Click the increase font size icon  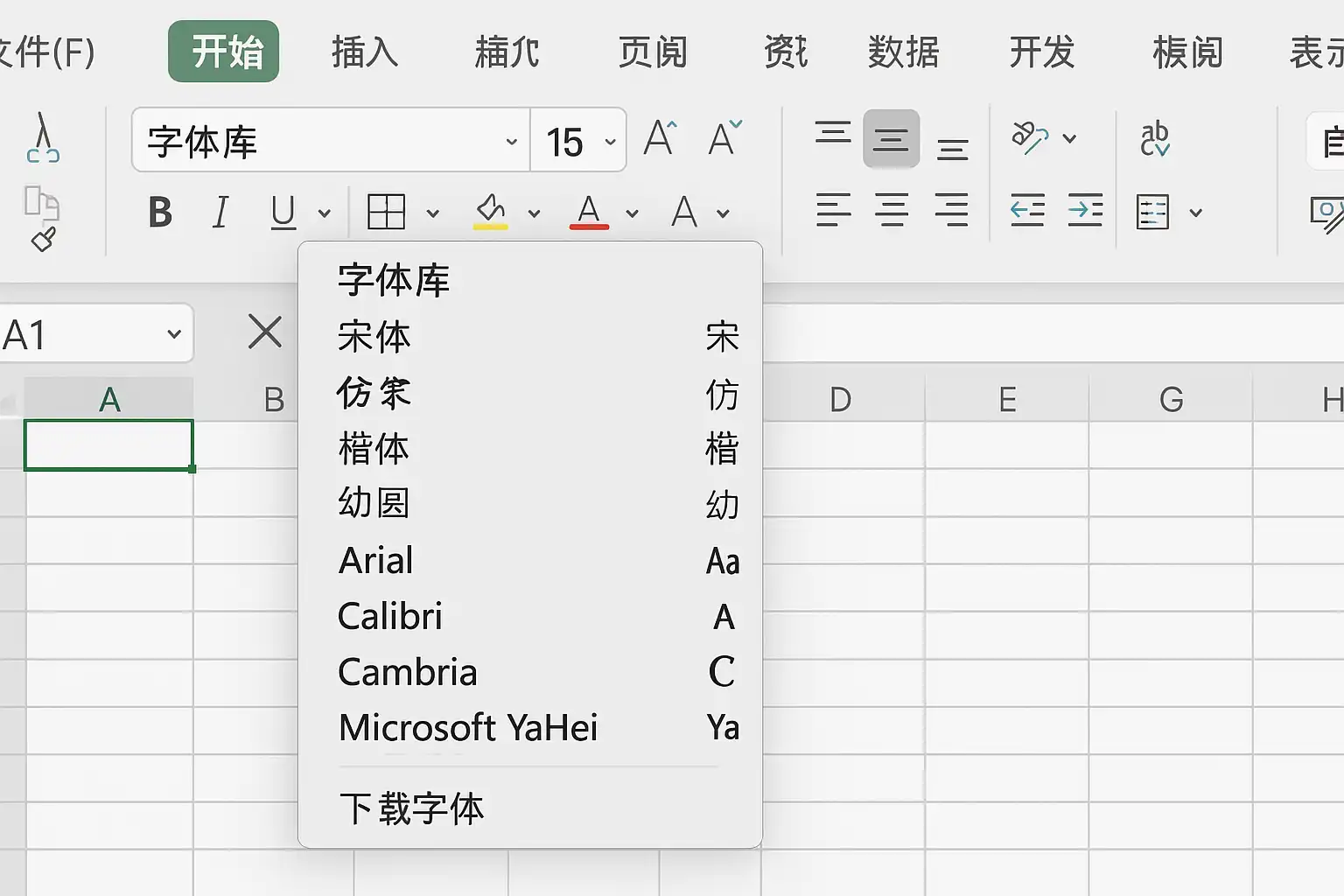(661, 138)
